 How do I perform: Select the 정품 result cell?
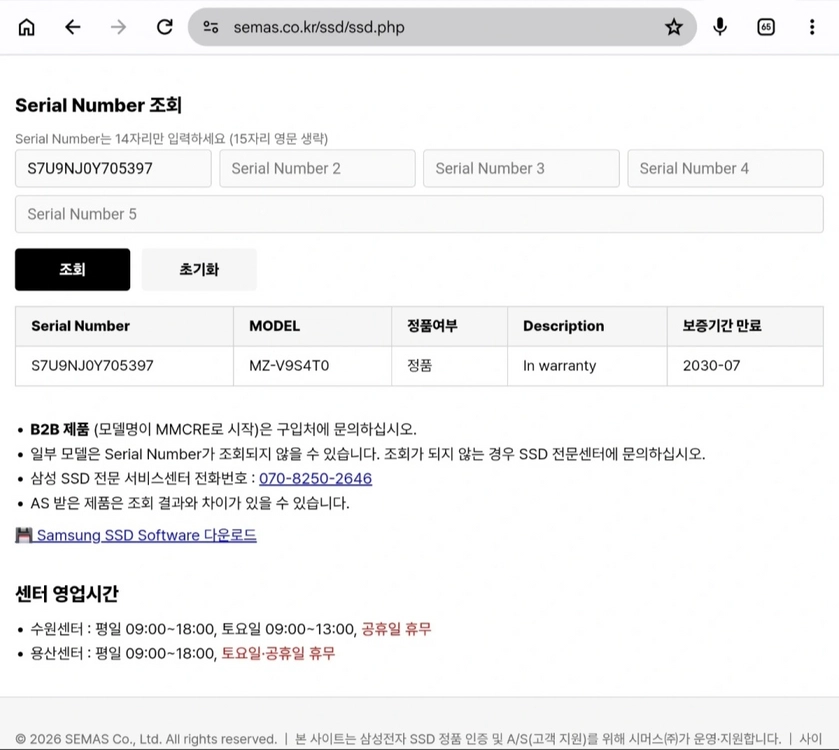(449, 366)
